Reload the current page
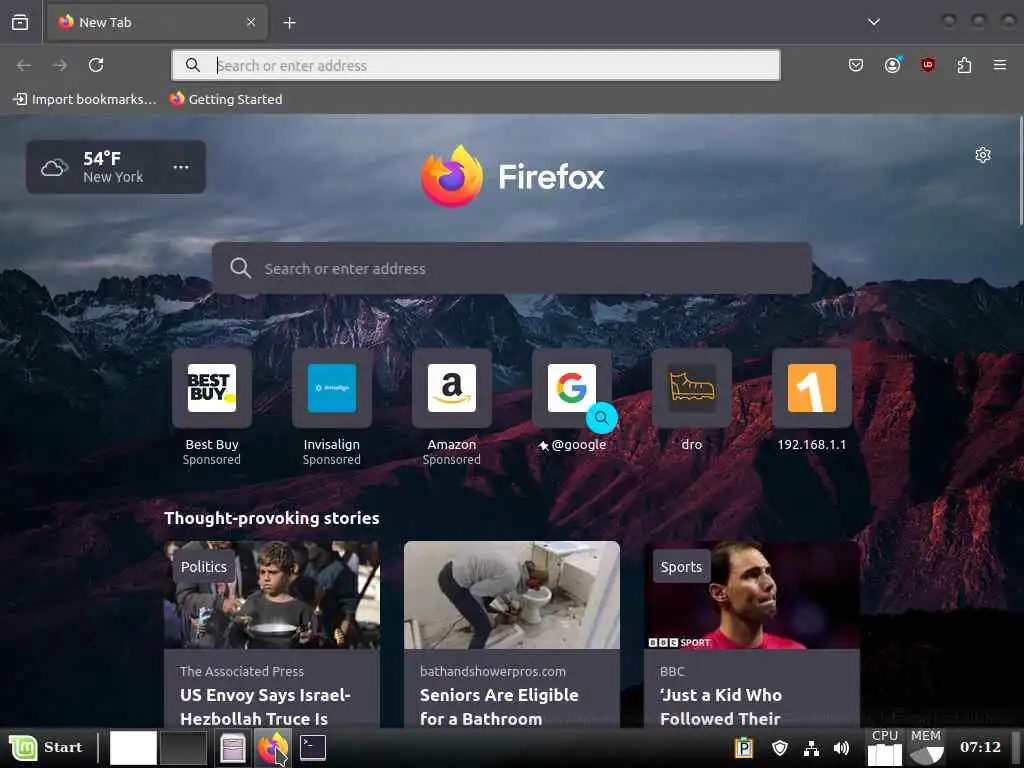This screenshot has height=768, width=1024. coord(96,65)
